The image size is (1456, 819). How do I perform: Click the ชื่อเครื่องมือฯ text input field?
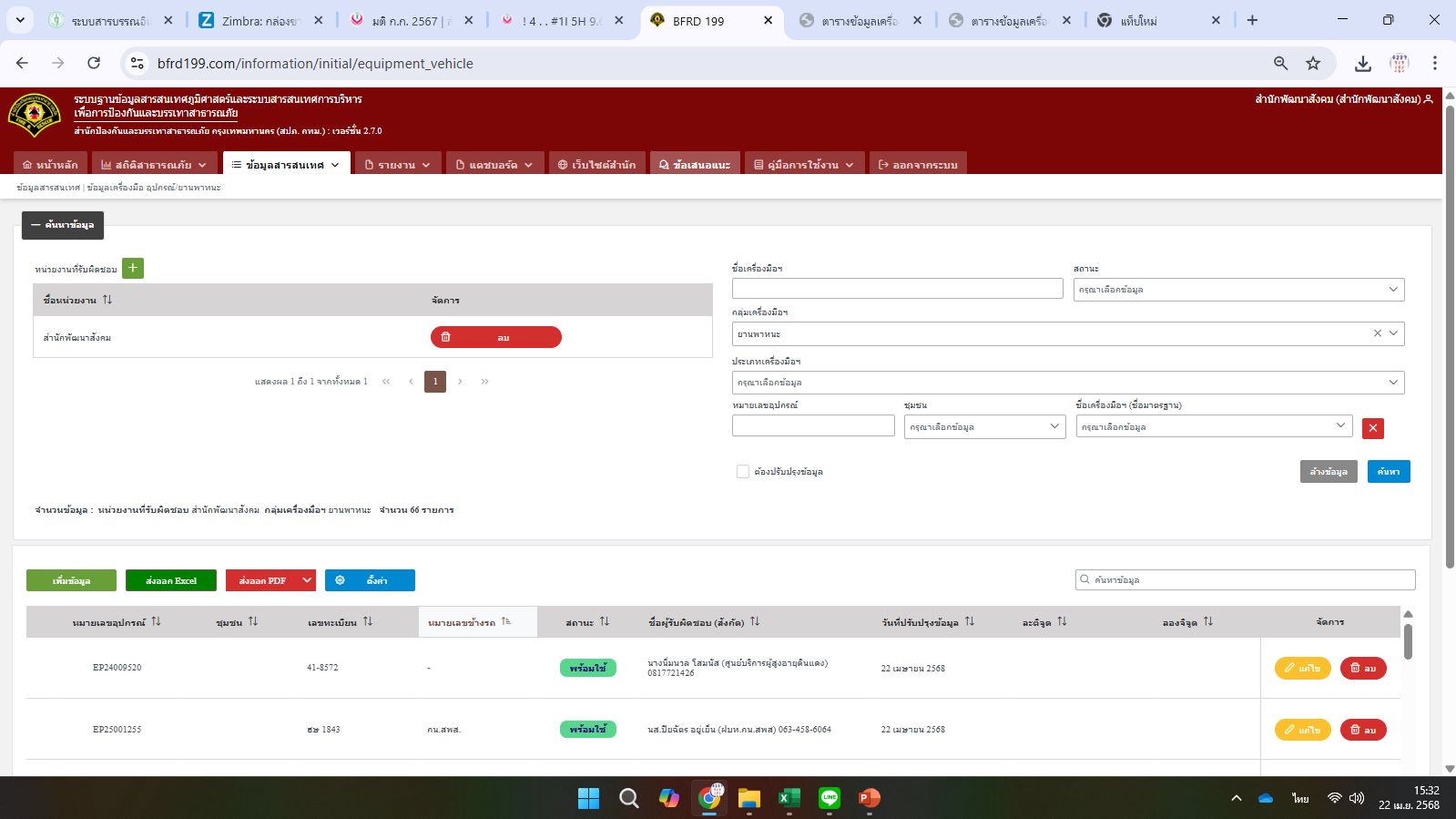tap(897, 289)
